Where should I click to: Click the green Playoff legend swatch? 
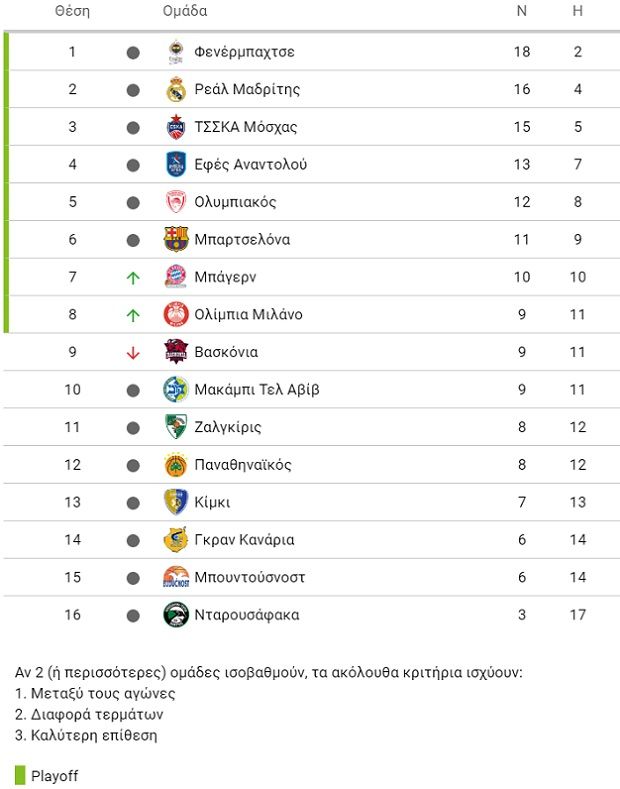(x=19, y=775)
